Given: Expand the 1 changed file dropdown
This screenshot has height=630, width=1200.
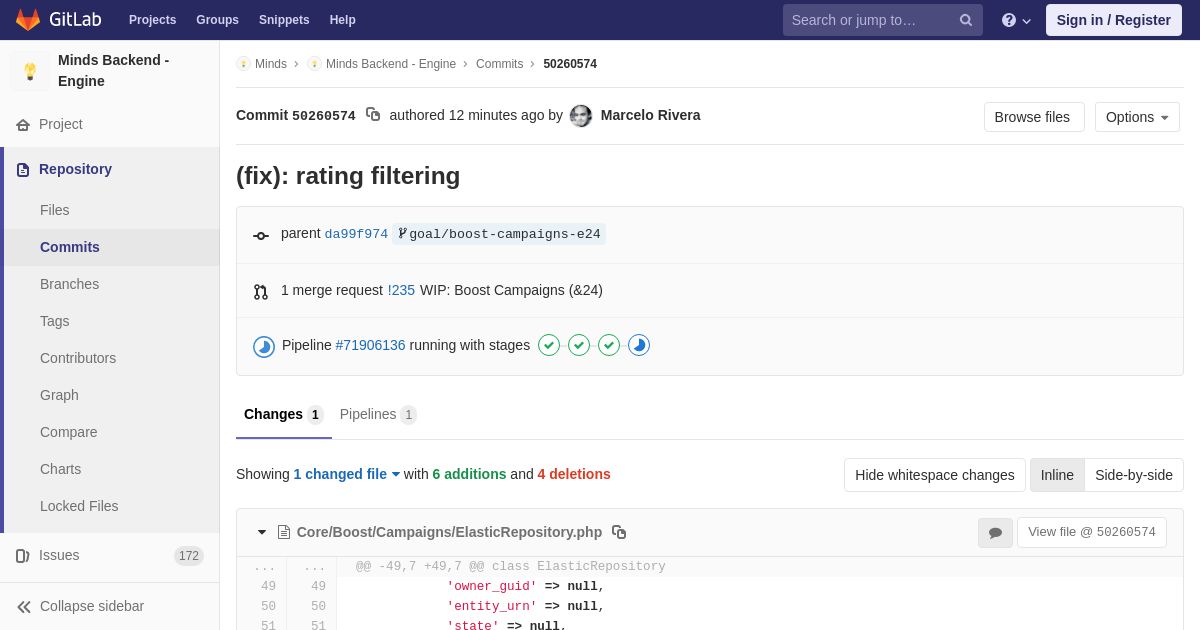Looking at the screenshot, I should click(346, 474).
